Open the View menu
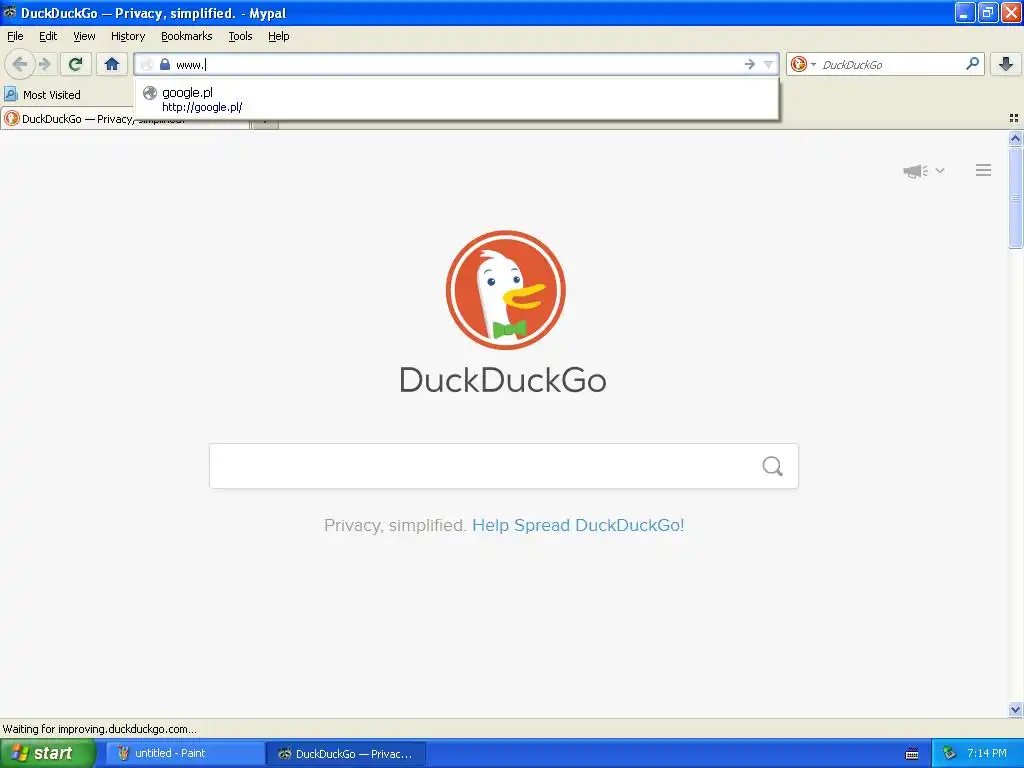 click(x=84, y=36)
